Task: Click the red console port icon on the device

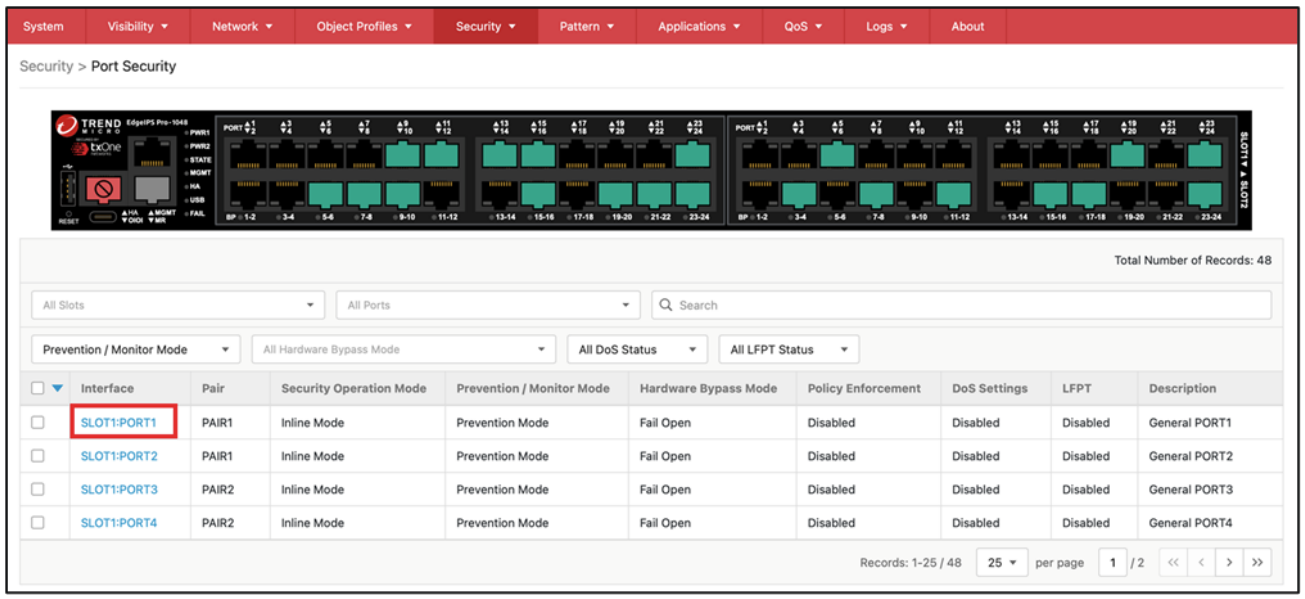Action: click(103, 189)
